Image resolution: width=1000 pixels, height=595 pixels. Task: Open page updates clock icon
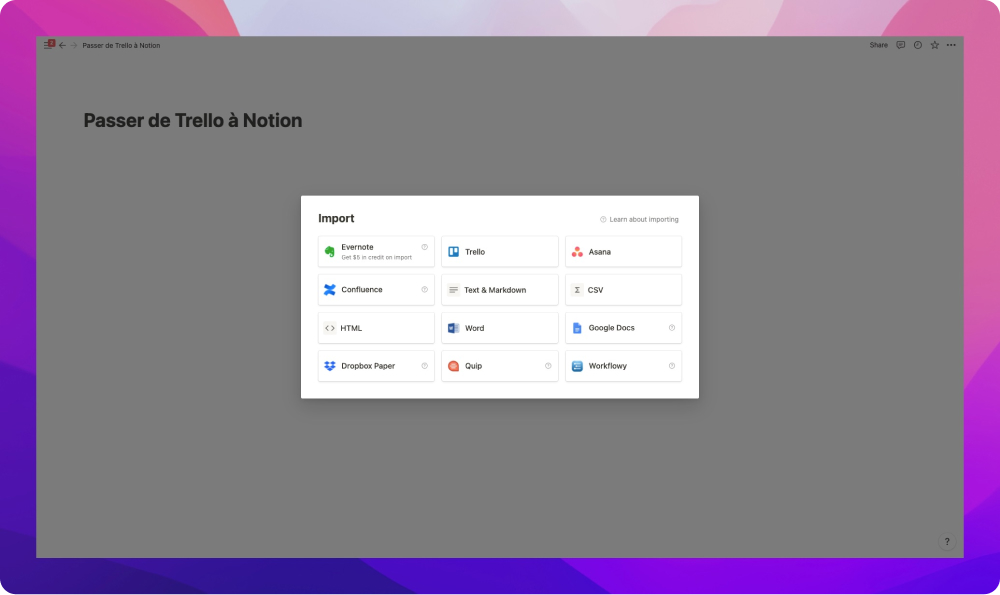tap(918, 45)
